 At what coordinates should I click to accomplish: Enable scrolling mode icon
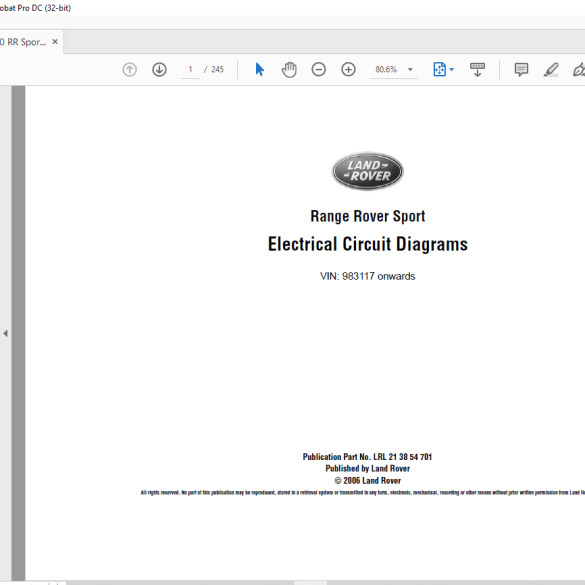point(477,69)
